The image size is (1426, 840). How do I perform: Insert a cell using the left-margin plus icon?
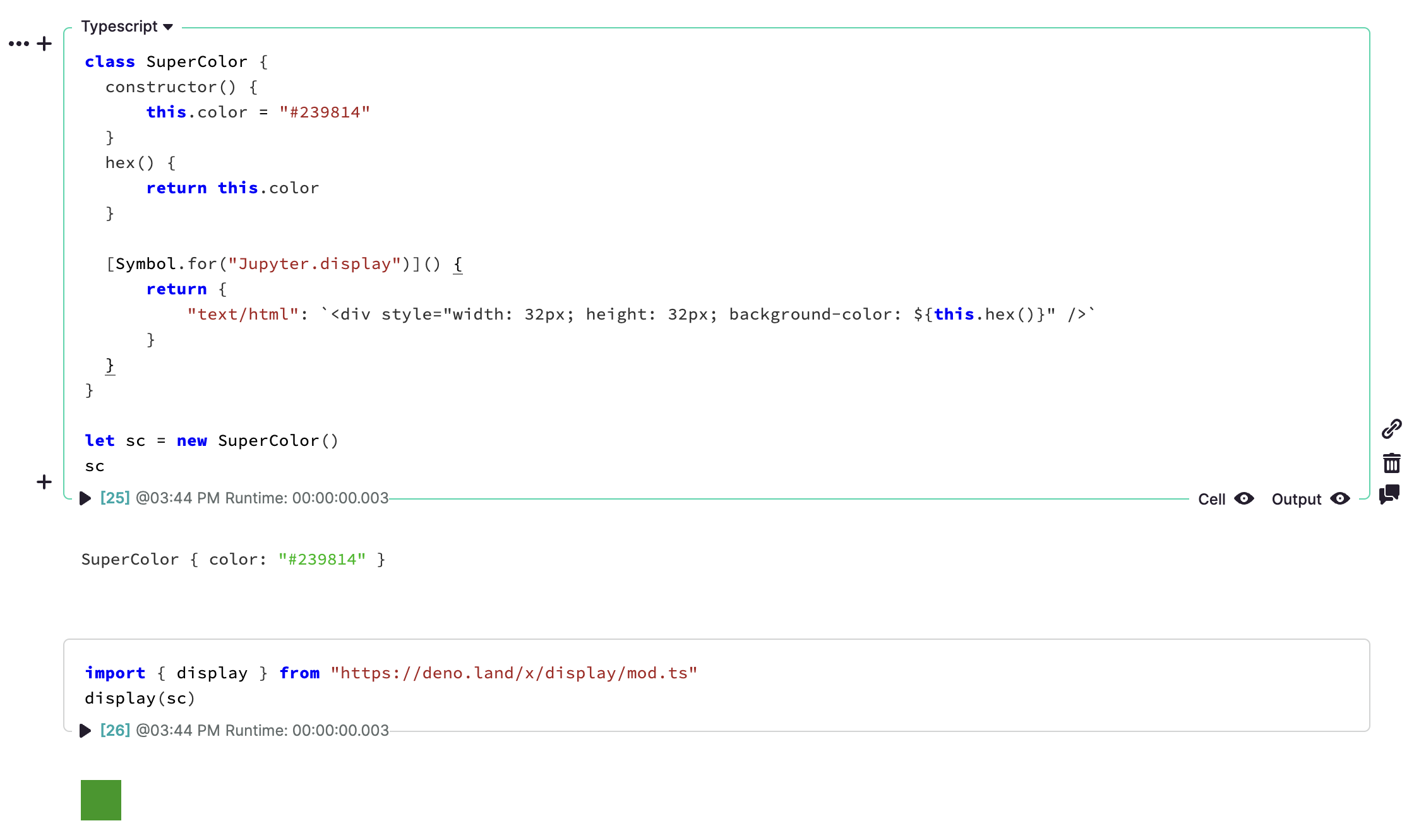point(44,482)
